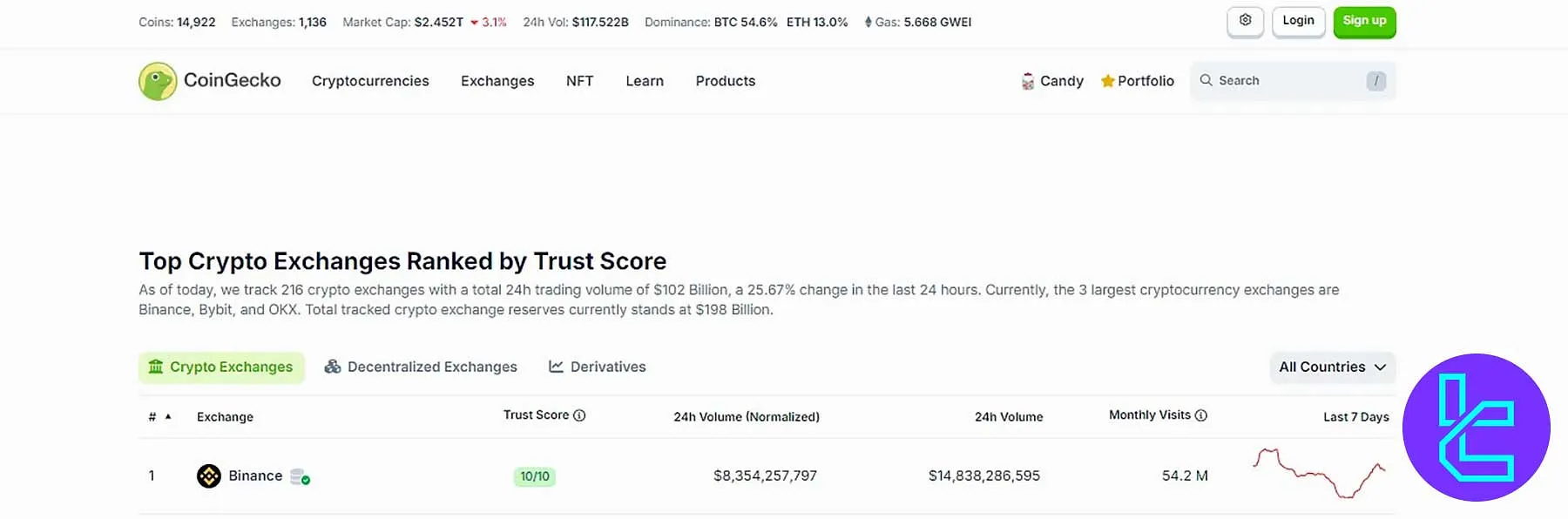Switch to the Crypto Exchanges tab
This screenshot has width=1568, height=519.
click(x=221, y=367)
